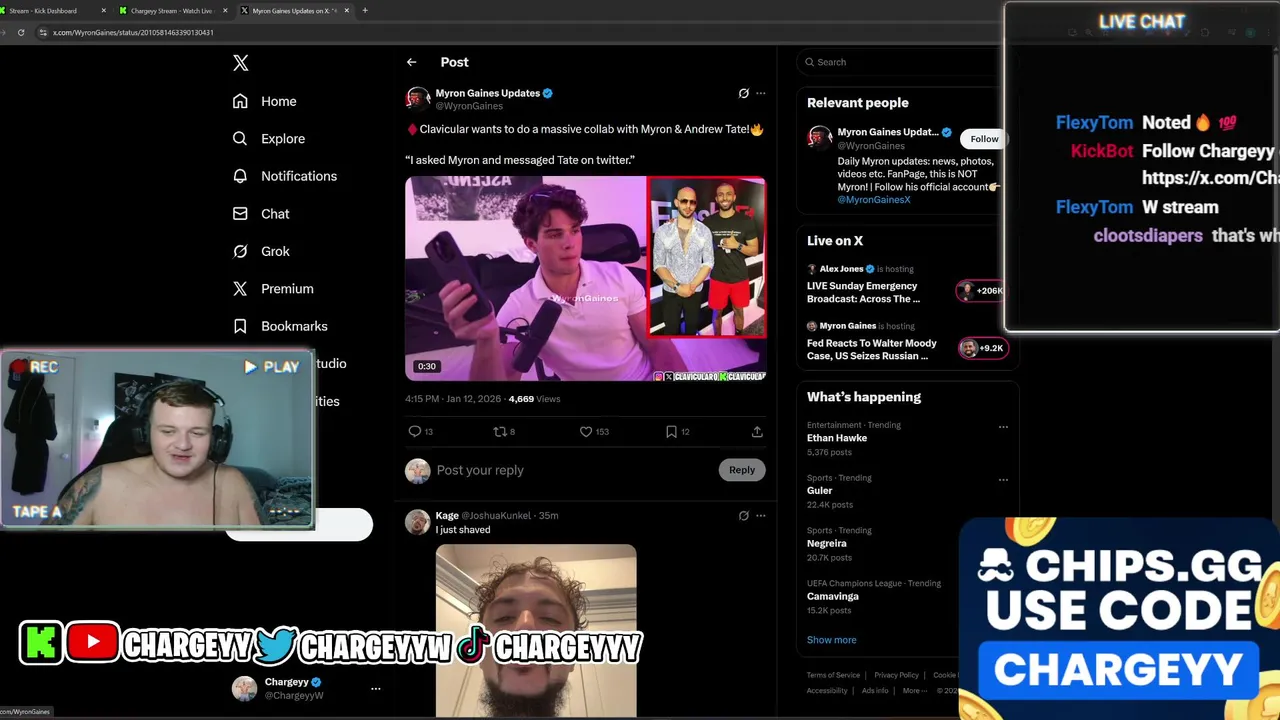Open the @MyronGainesX link
Screen dimensions: 1280x720
coord(874,200)
